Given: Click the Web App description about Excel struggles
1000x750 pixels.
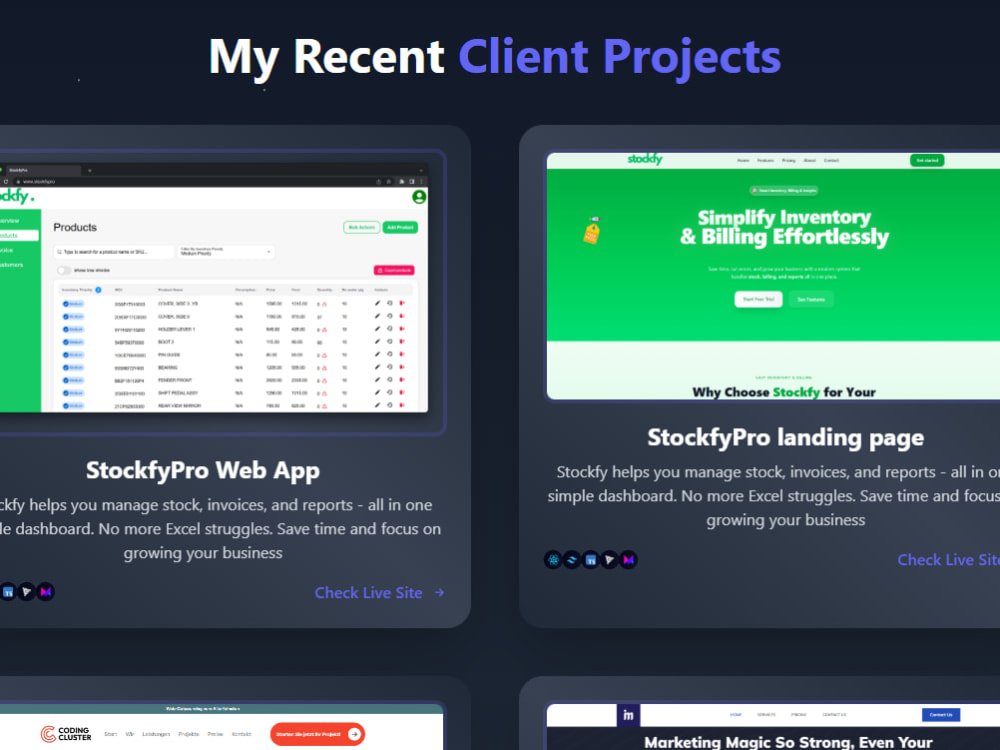Looking at the screenshot, I should (x=220, y=529).
